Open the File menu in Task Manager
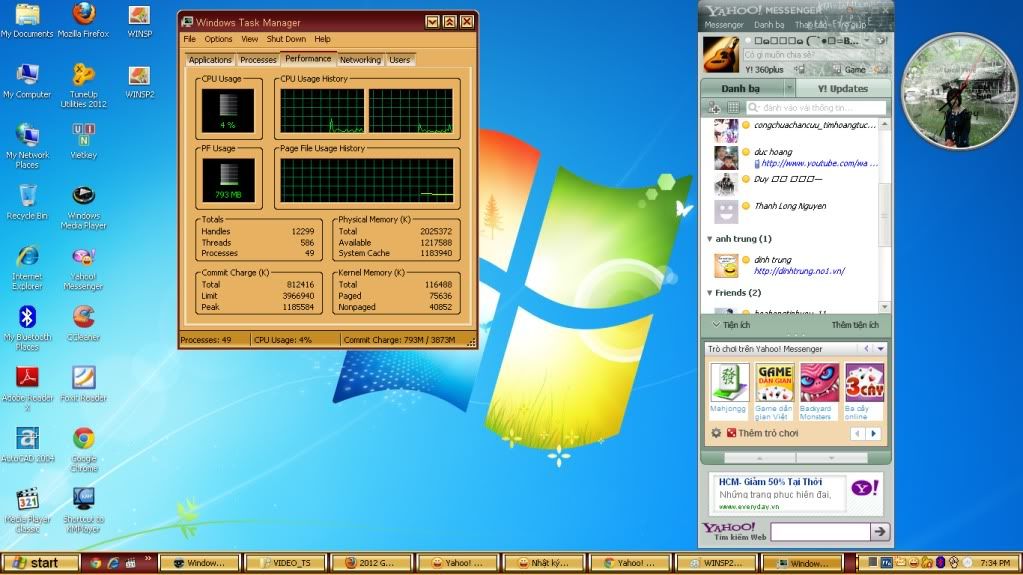1023x575 pixels. pyautogui.click(x=189, y=39)
